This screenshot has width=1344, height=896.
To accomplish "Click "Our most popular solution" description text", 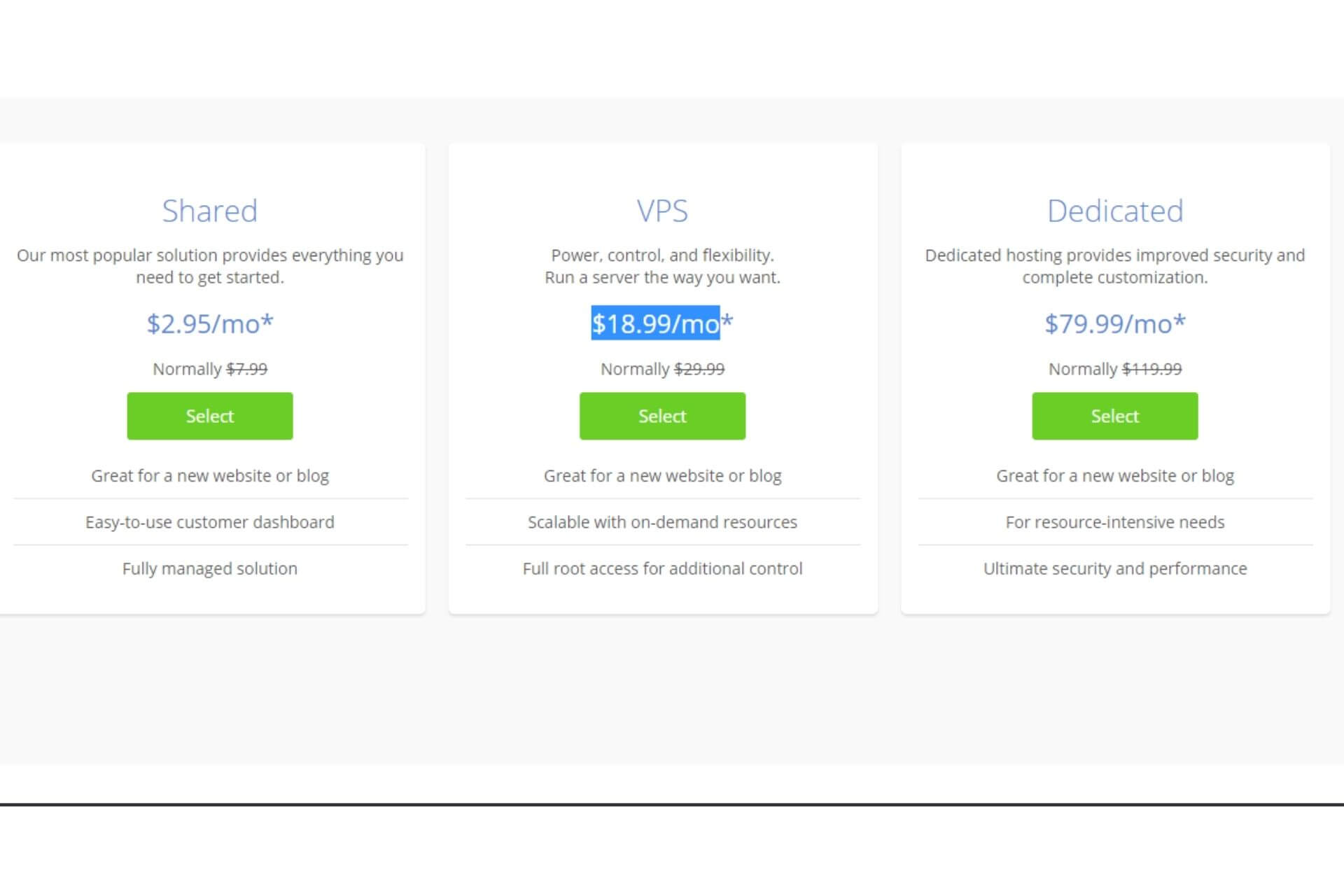I will point(209,255).
